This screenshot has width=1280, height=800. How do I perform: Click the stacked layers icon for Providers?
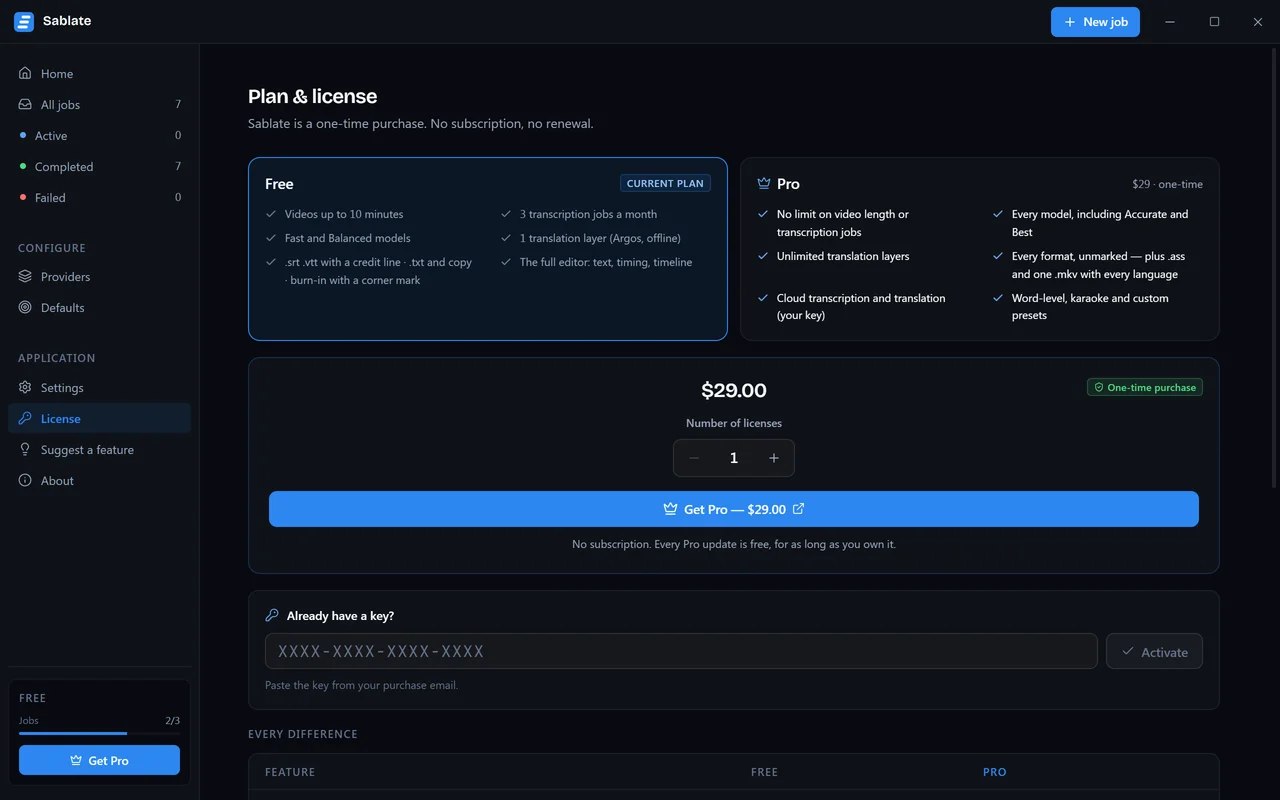[25, 276]
